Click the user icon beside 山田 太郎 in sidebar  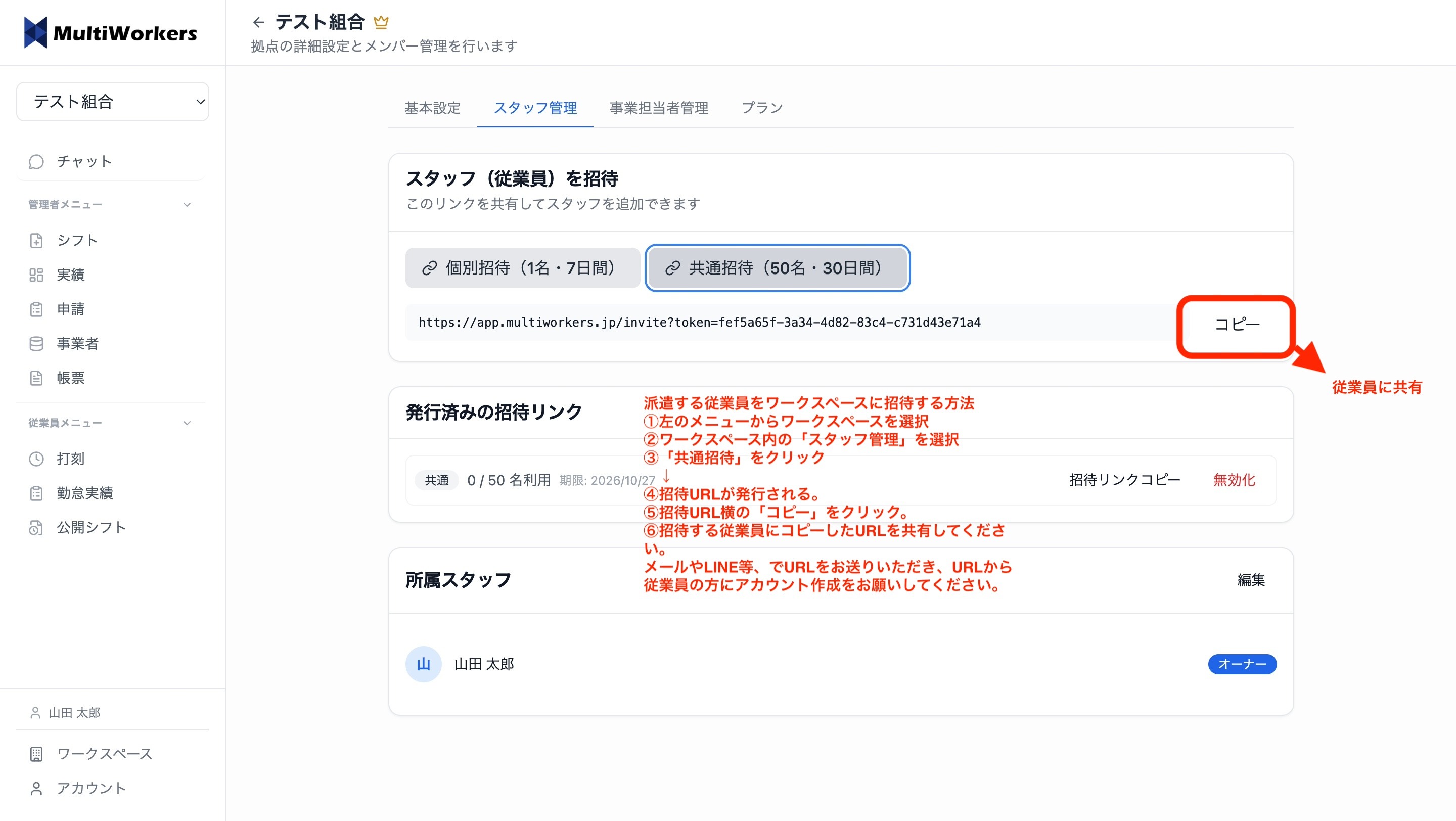[35, 712]
